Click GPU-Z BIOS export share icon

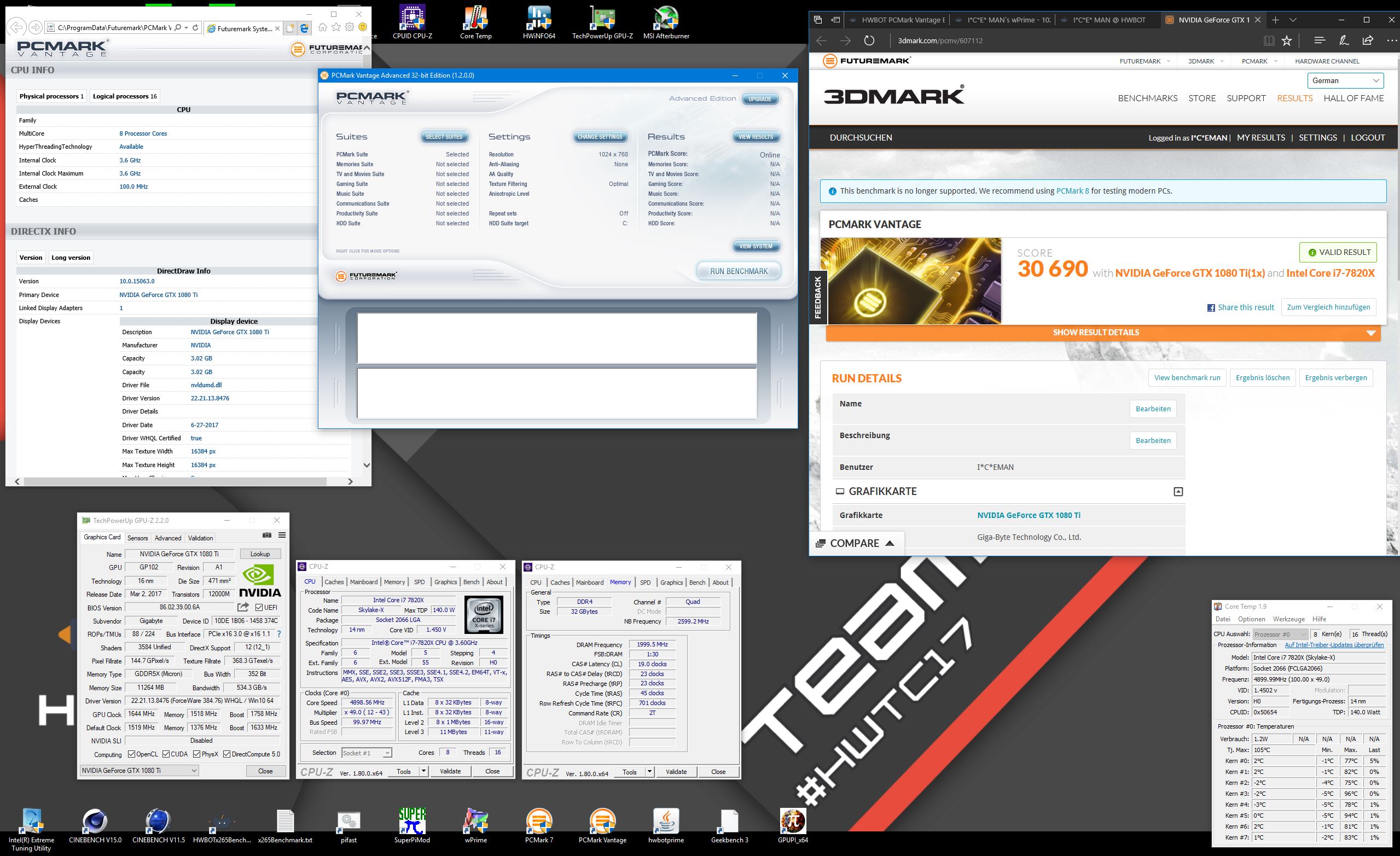point(243,607)
